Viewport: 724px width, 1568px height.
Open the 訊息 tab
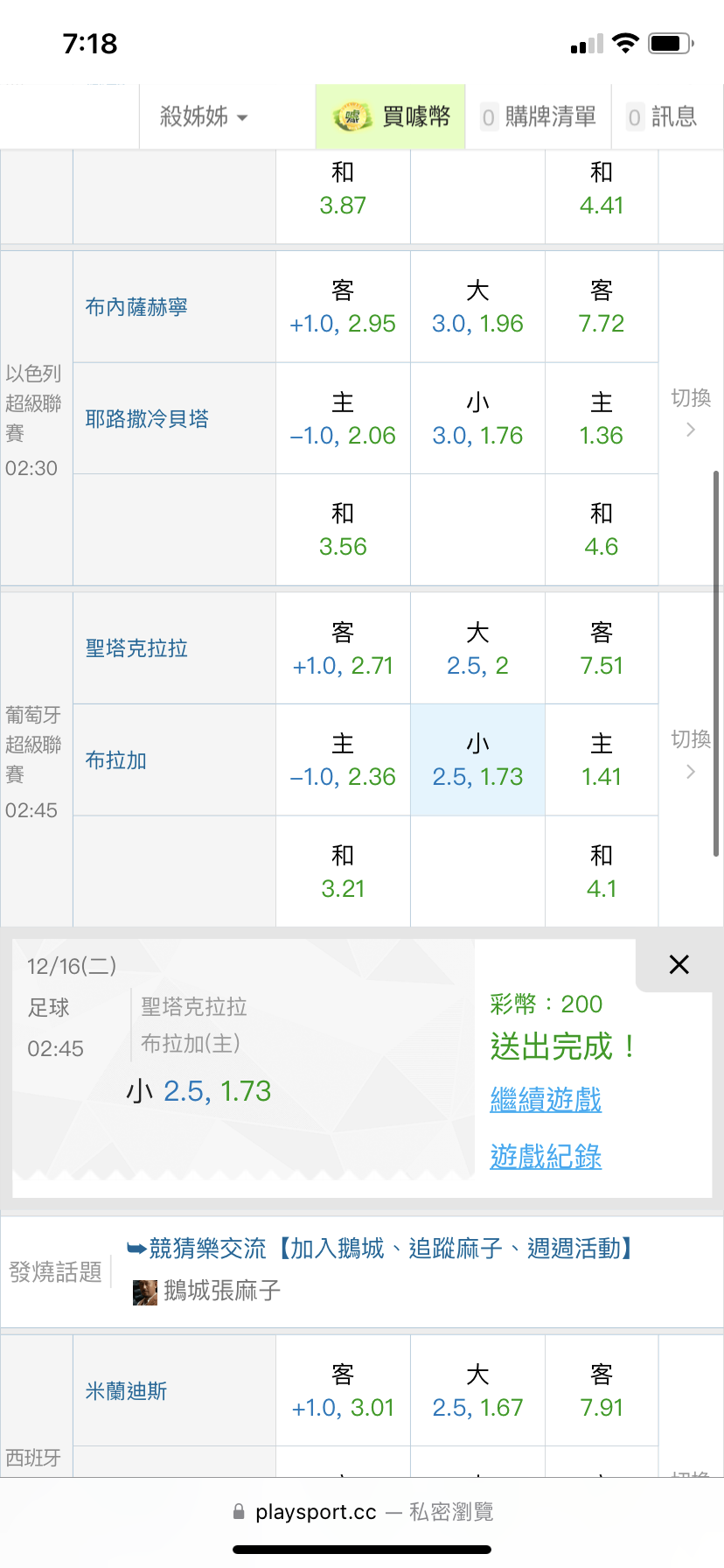[x=662, y=117]
